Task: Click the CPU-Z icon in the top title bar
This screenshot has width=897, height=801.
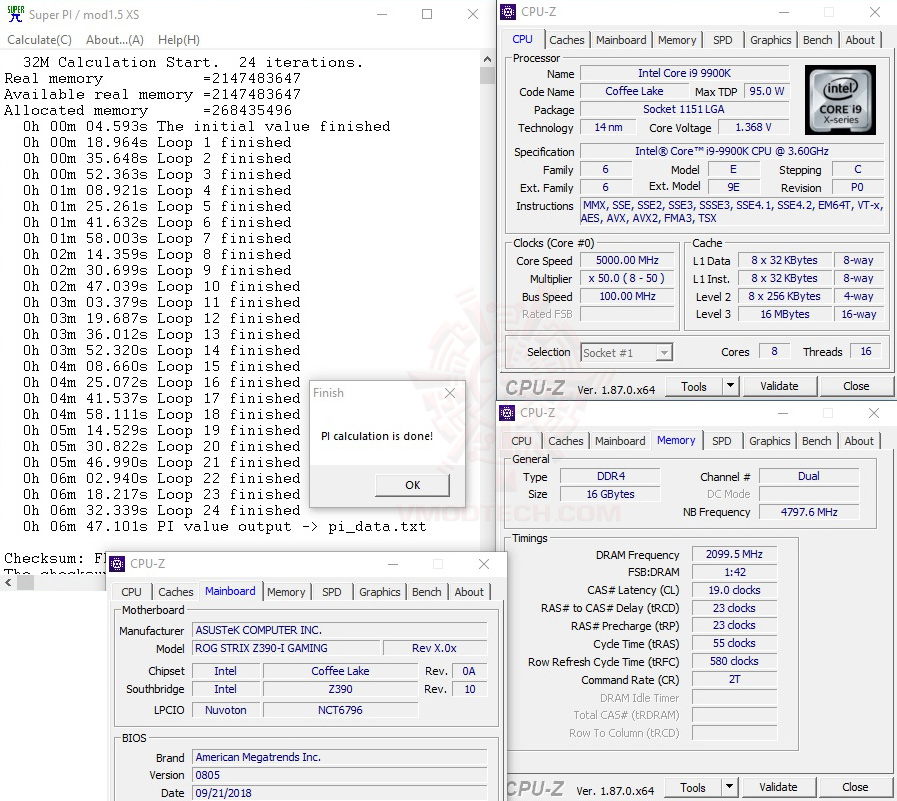Action: [508, 11]
